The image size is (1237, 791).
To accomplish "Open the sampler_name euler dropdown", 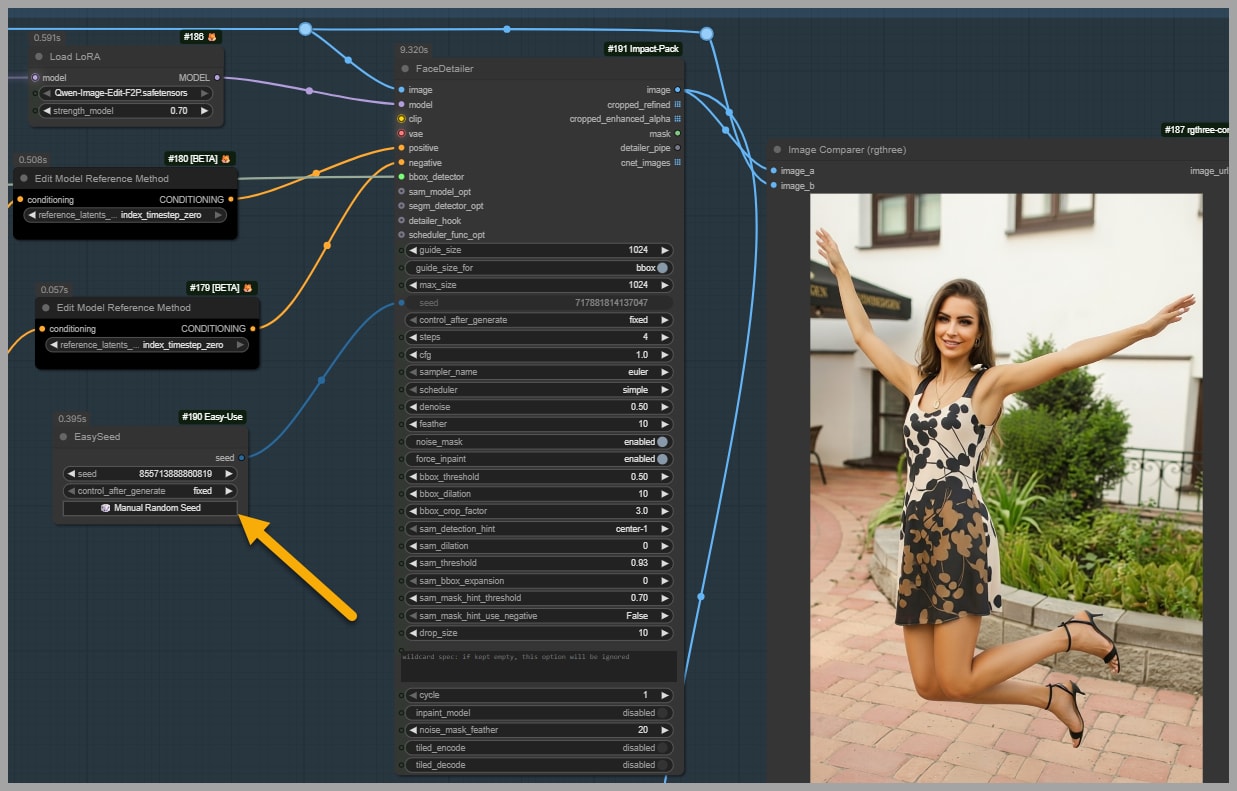I will pos(538,372).
